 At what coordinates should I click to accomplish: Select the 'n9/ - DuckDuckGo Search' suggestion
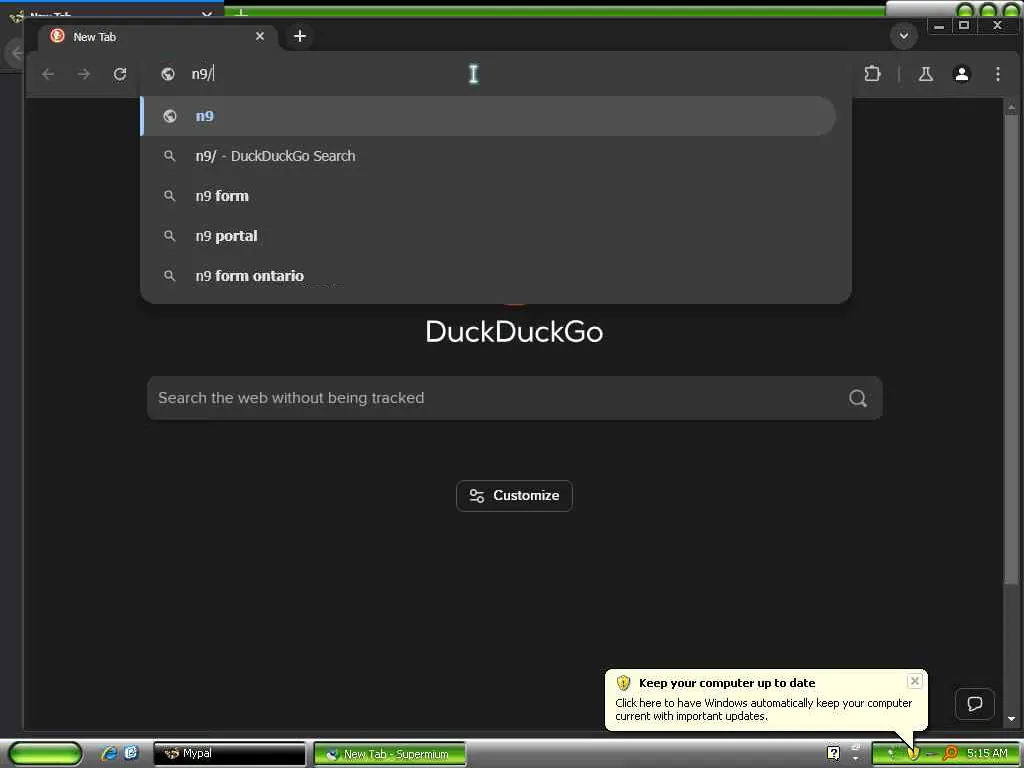coord(488,156)
